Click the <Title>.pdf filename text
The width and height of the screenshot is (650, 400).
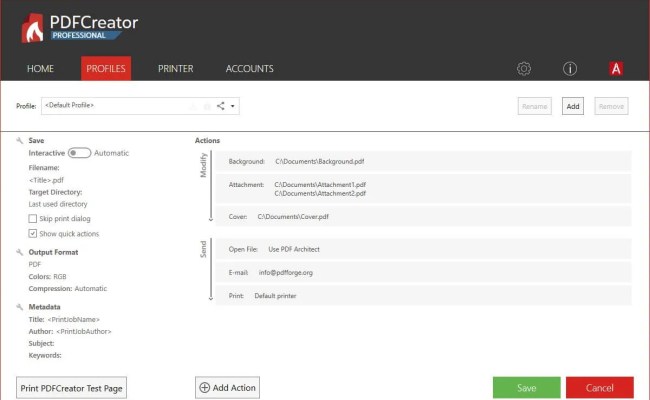(46, 180)
